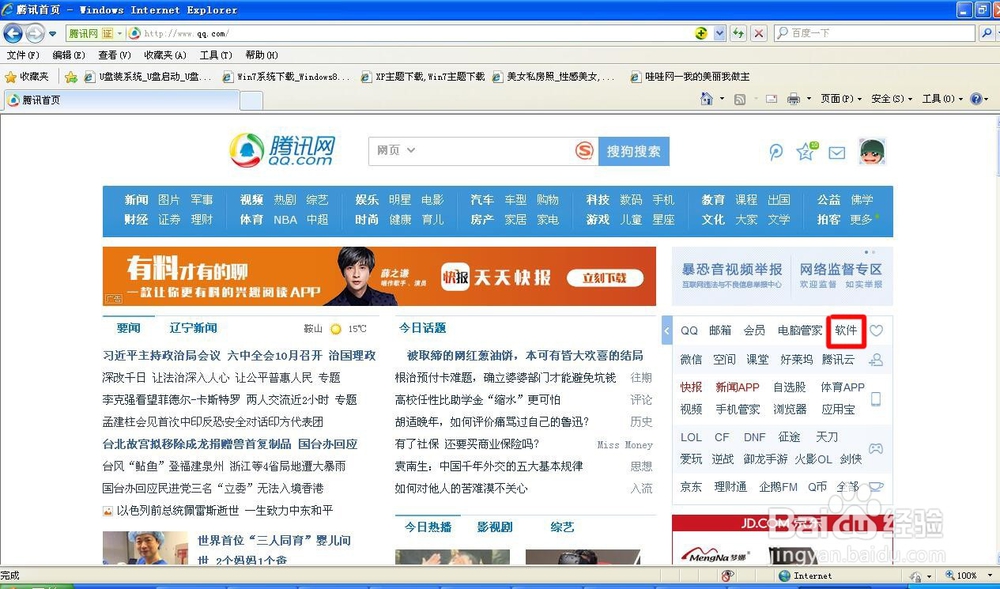This screenshot has height=589, width=1000.
Task: Click the magnifier search button in IE
Action: [987, 33]
